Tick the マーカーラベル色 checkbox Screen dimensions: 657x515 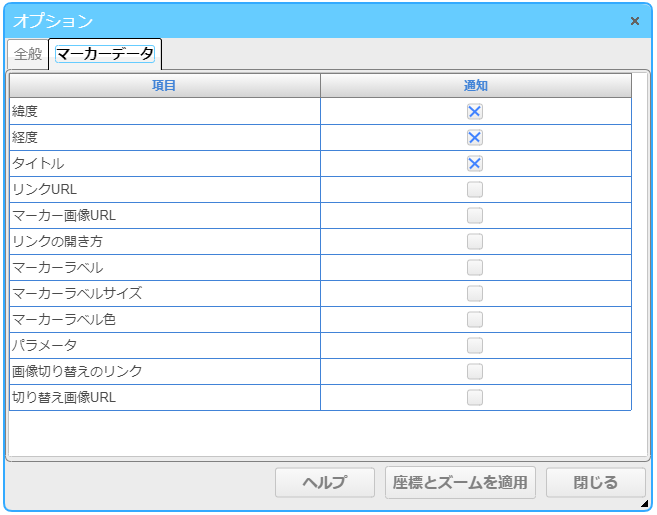tap(475, 319)
